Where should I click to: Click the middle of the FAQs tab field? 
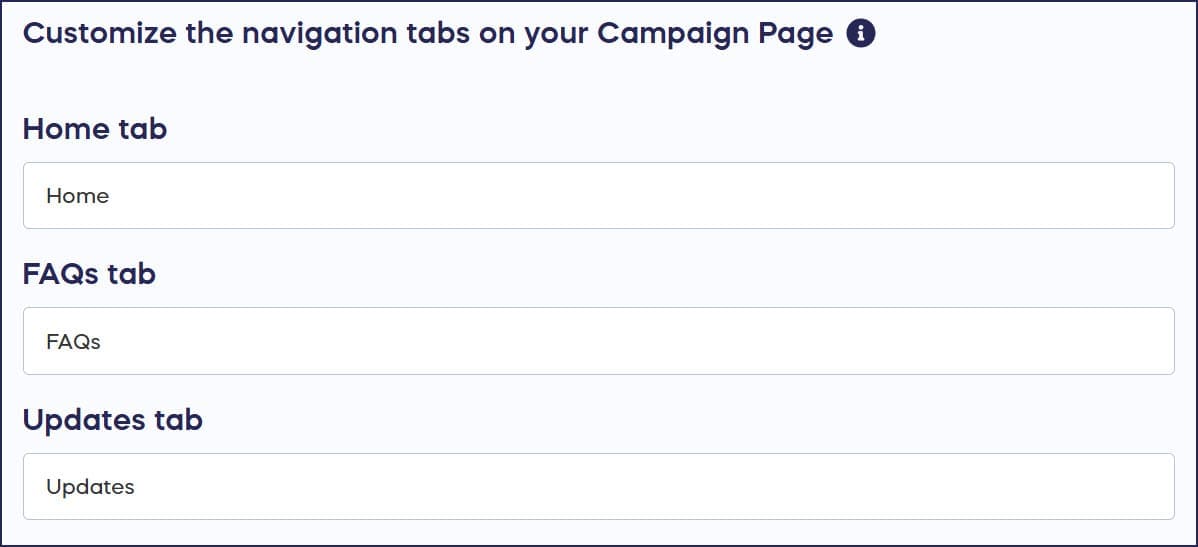pos(598,341)
